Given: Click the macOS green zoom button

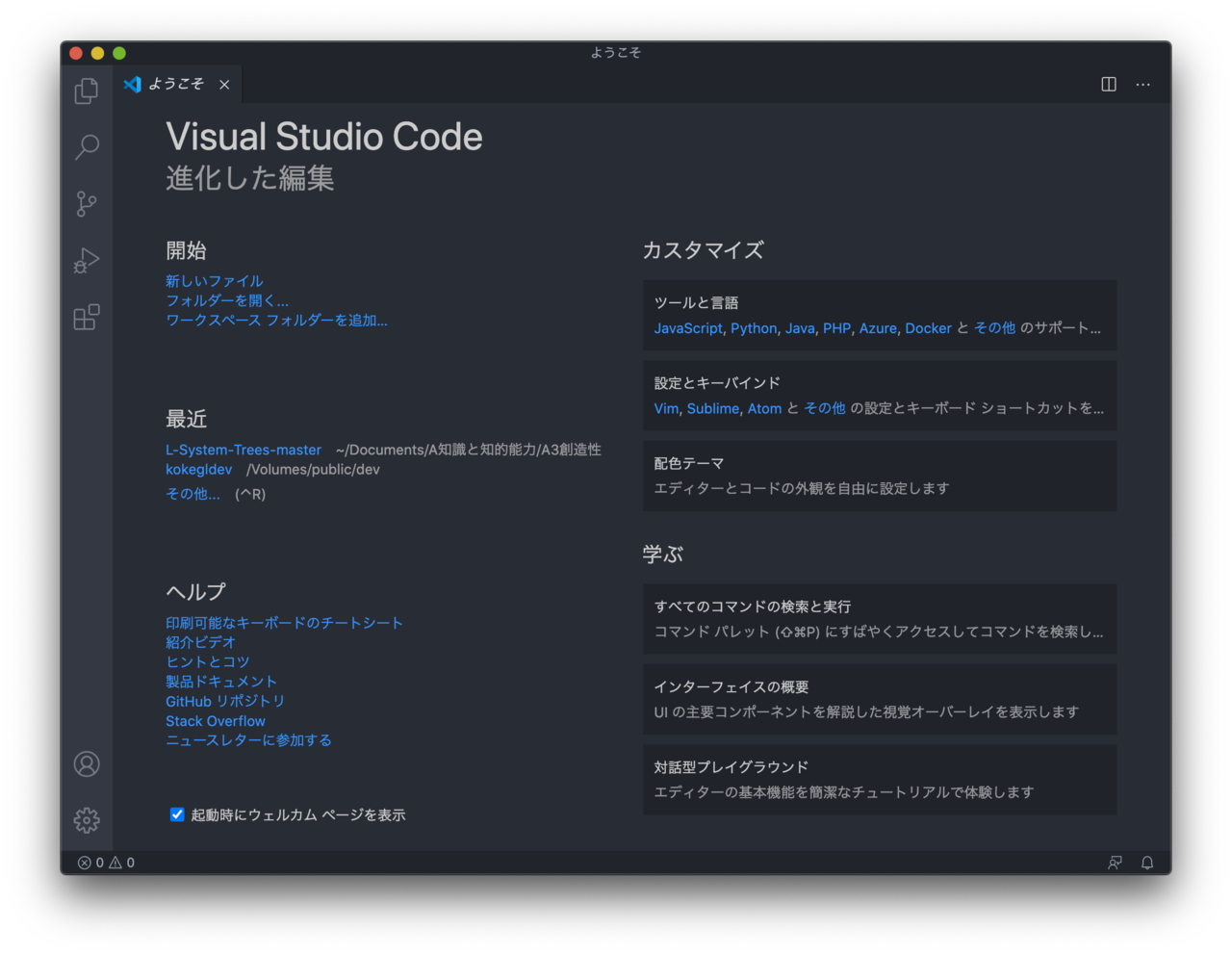Looking at the screenshot, I should tap(119, 53).
